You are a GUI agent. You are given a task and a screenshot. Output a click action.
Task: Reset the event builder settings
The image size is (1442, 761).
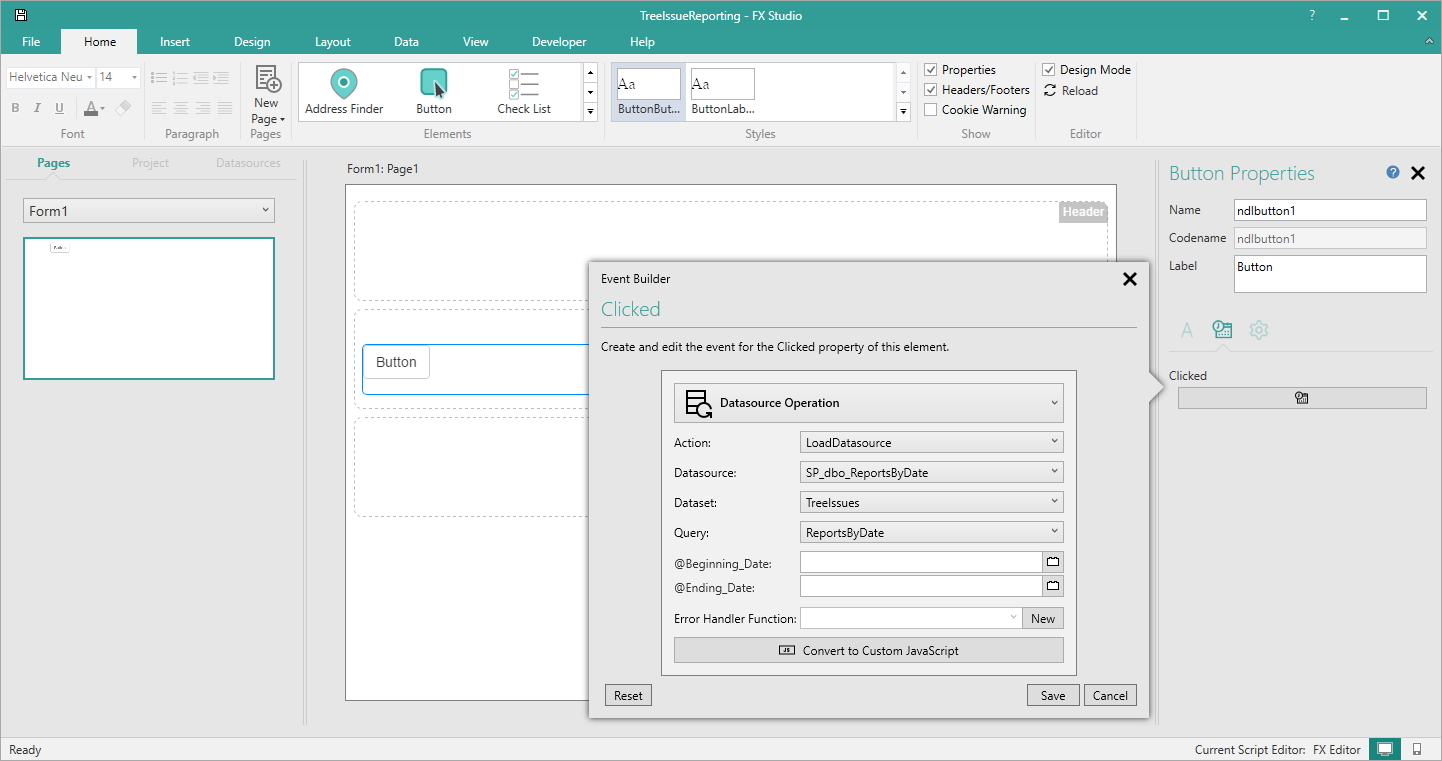(628, 696)
